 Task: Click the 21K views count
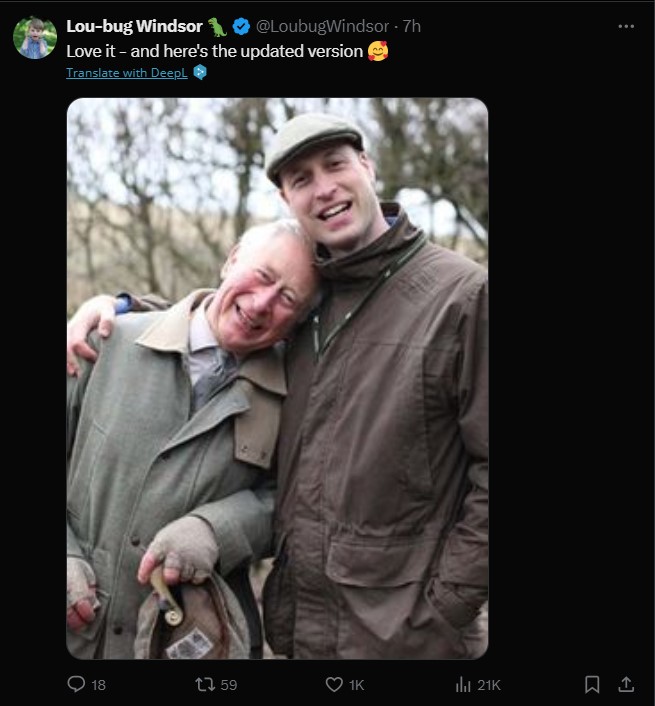tap(489, 685)
